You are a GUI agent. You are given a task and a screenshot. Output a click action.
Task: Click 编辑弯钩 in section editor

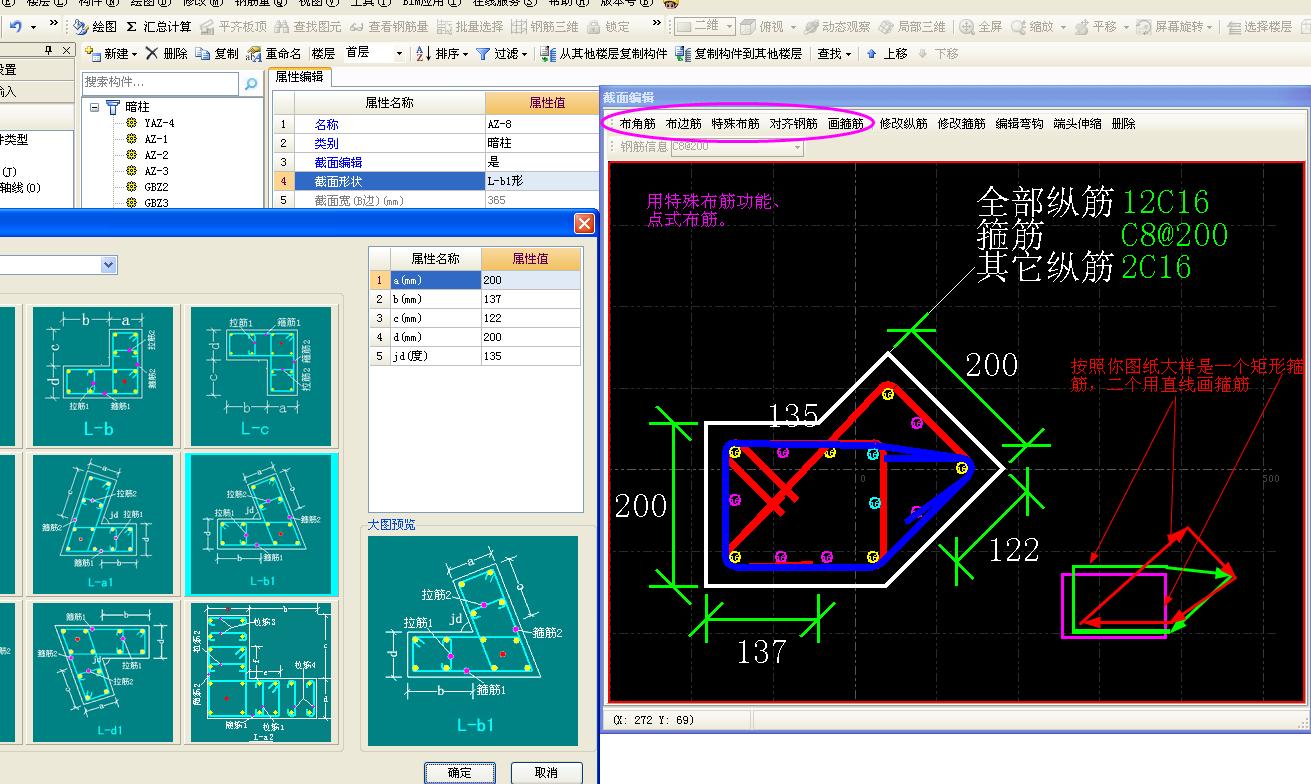[1019, 124]
